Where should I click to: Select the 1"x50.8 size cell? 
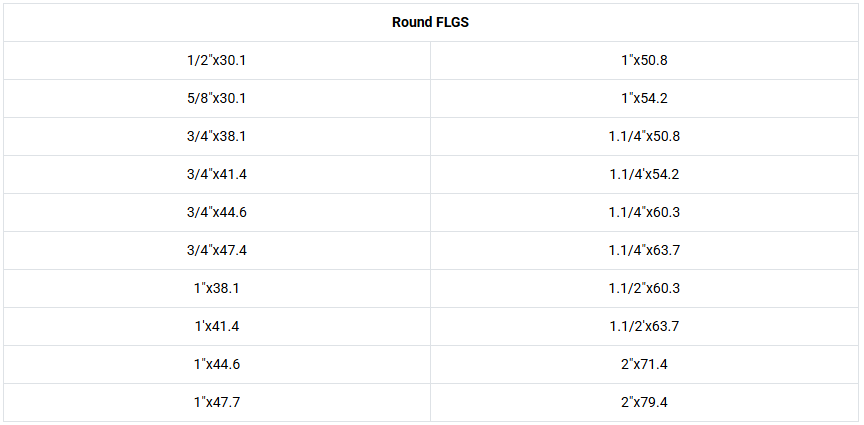644,60
